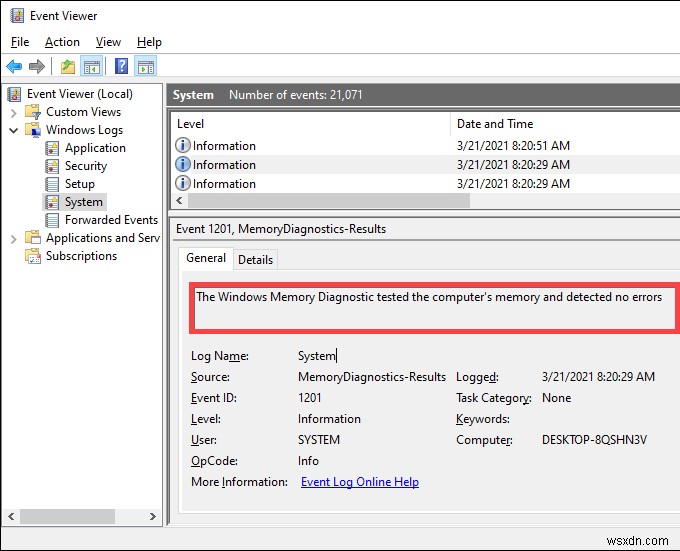Click the info icon of 8:20:51 AM event
Image resolution: width=680 pixels, height=551 pixels.
pos(183,145)
